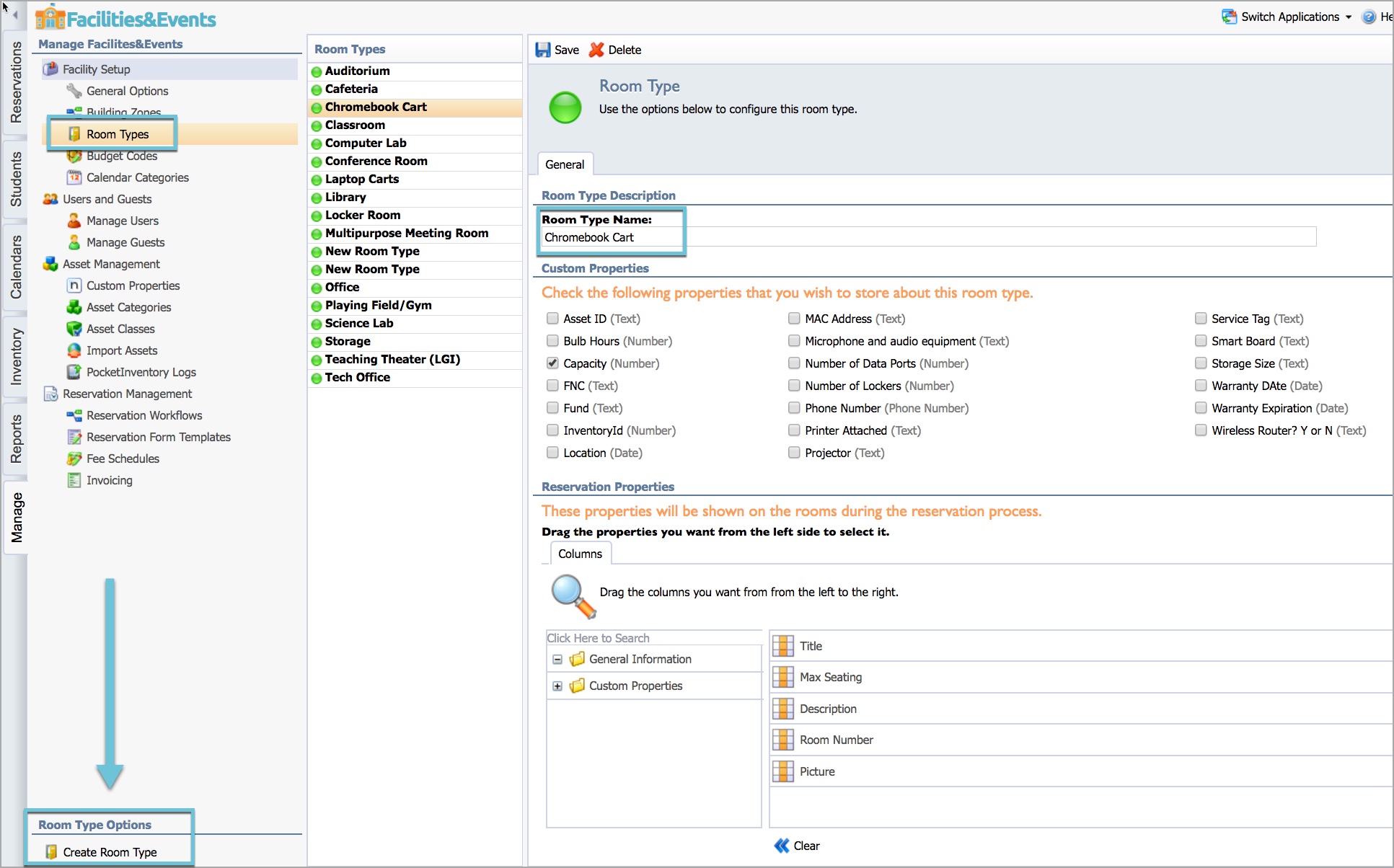1394x868 pixels.
Task: Select Conference Room in Room Types list
Action: (415, 161)
